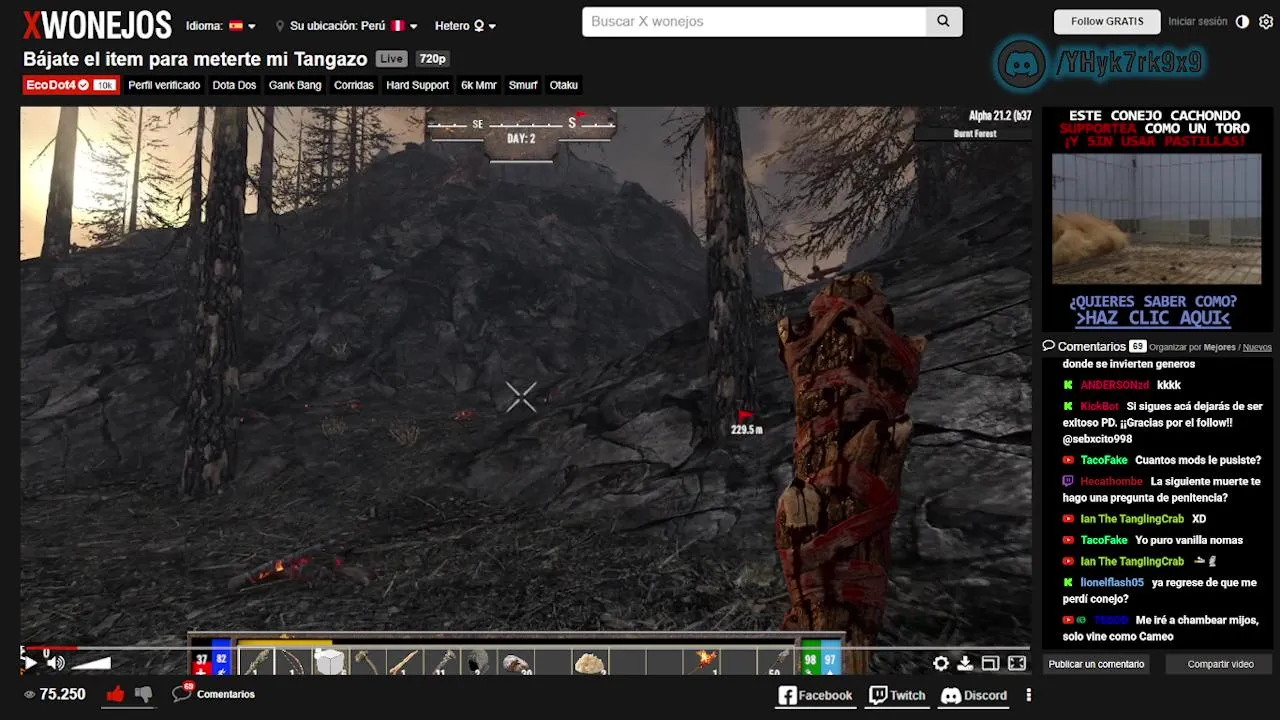Mute the video with the speaker icon
The image size is (1280, 720).
click(56, 662)
